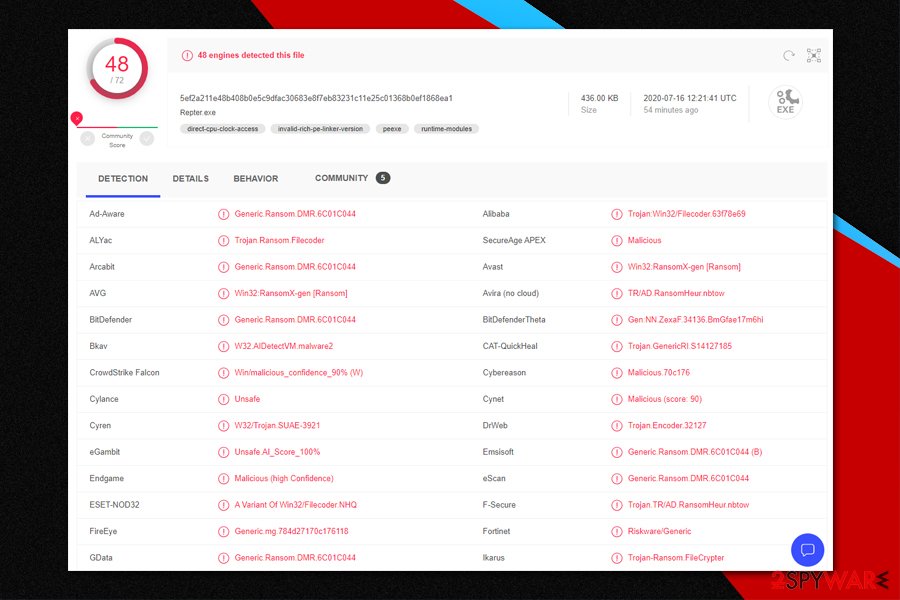Click the alert icon in the Ikarus row

click(x=616, y=558)
